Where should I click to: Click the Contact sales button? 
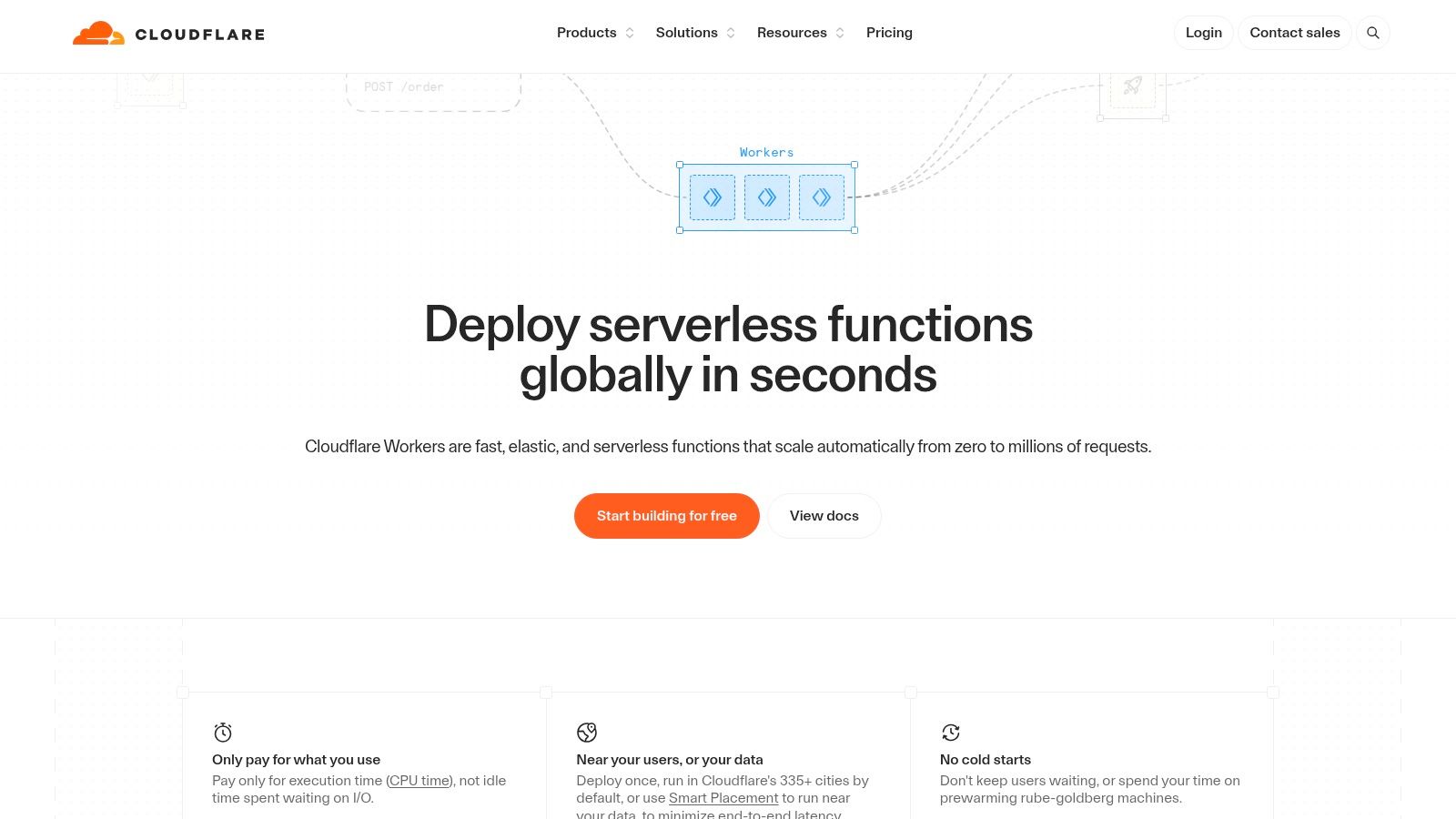1295,33
